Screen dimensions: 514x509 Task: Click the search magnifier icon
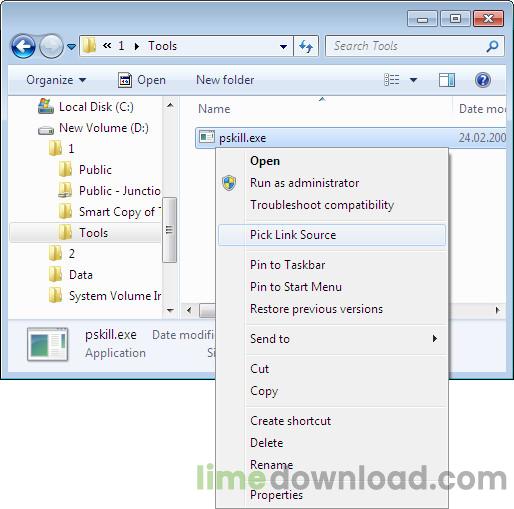click(492, 46)
